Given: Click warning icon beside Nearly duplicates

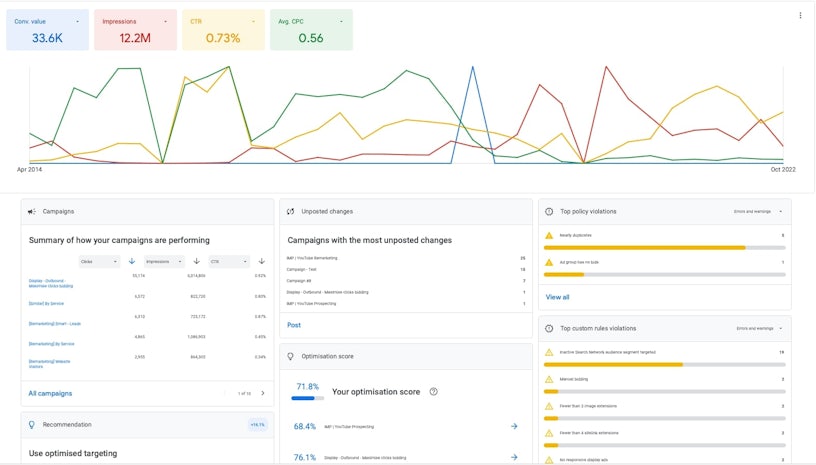Looking at the screenshot, I should (548, 235).
